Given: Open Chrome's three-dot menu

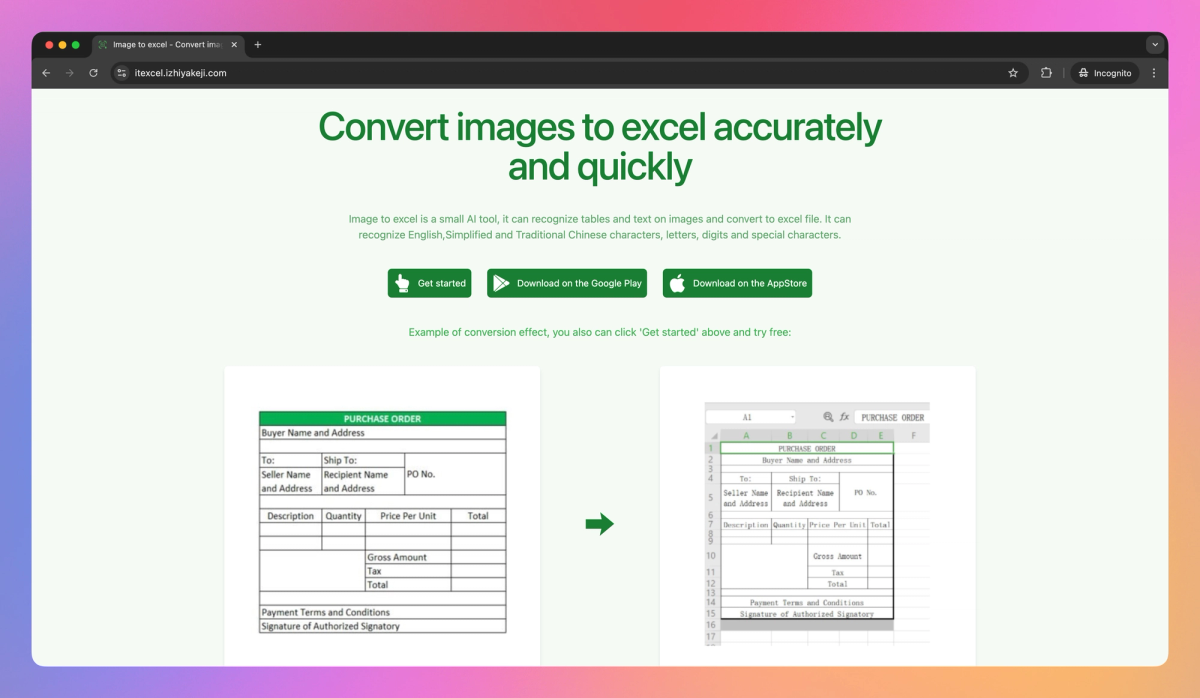Looking at the screenshot, I should (x=1153, y=72).
